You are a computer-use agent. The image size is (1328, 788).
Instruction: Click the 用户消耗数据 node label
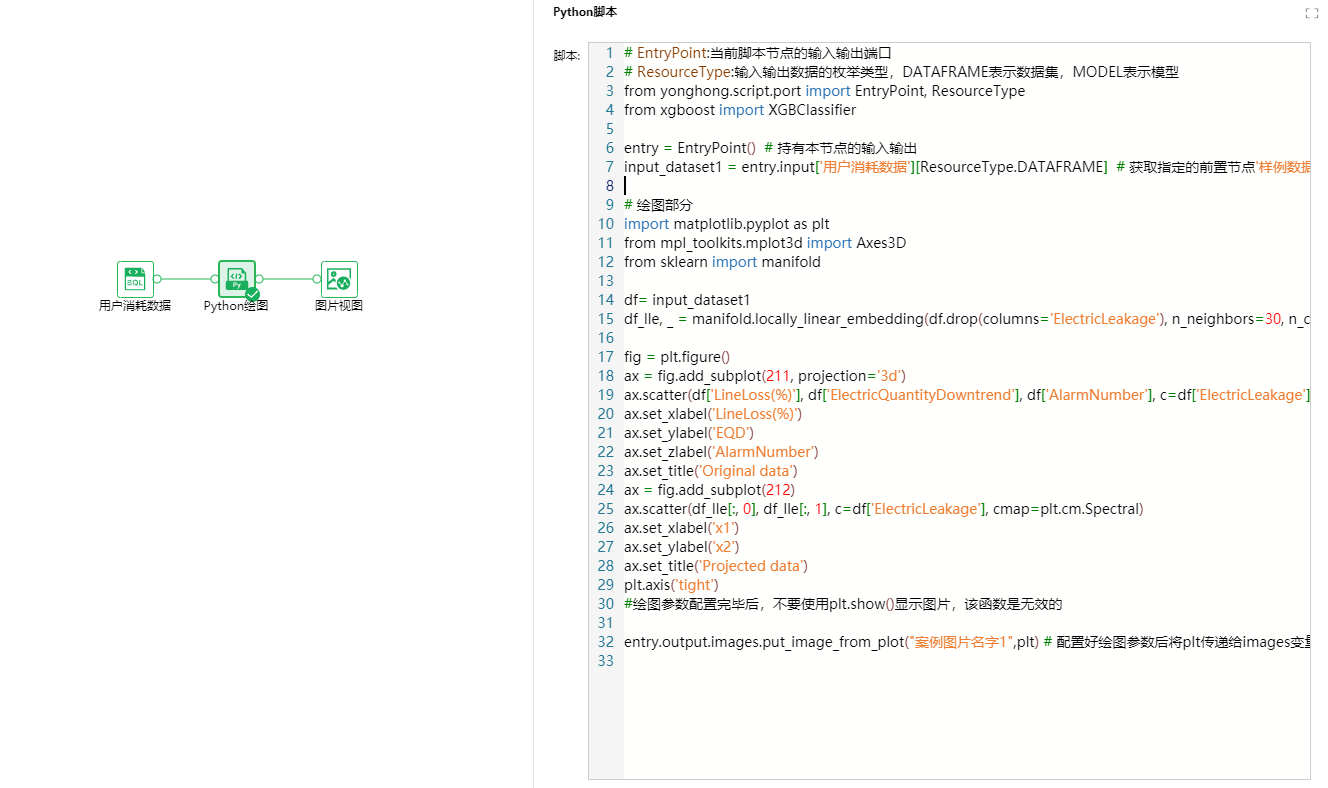(x=135, y=306)
